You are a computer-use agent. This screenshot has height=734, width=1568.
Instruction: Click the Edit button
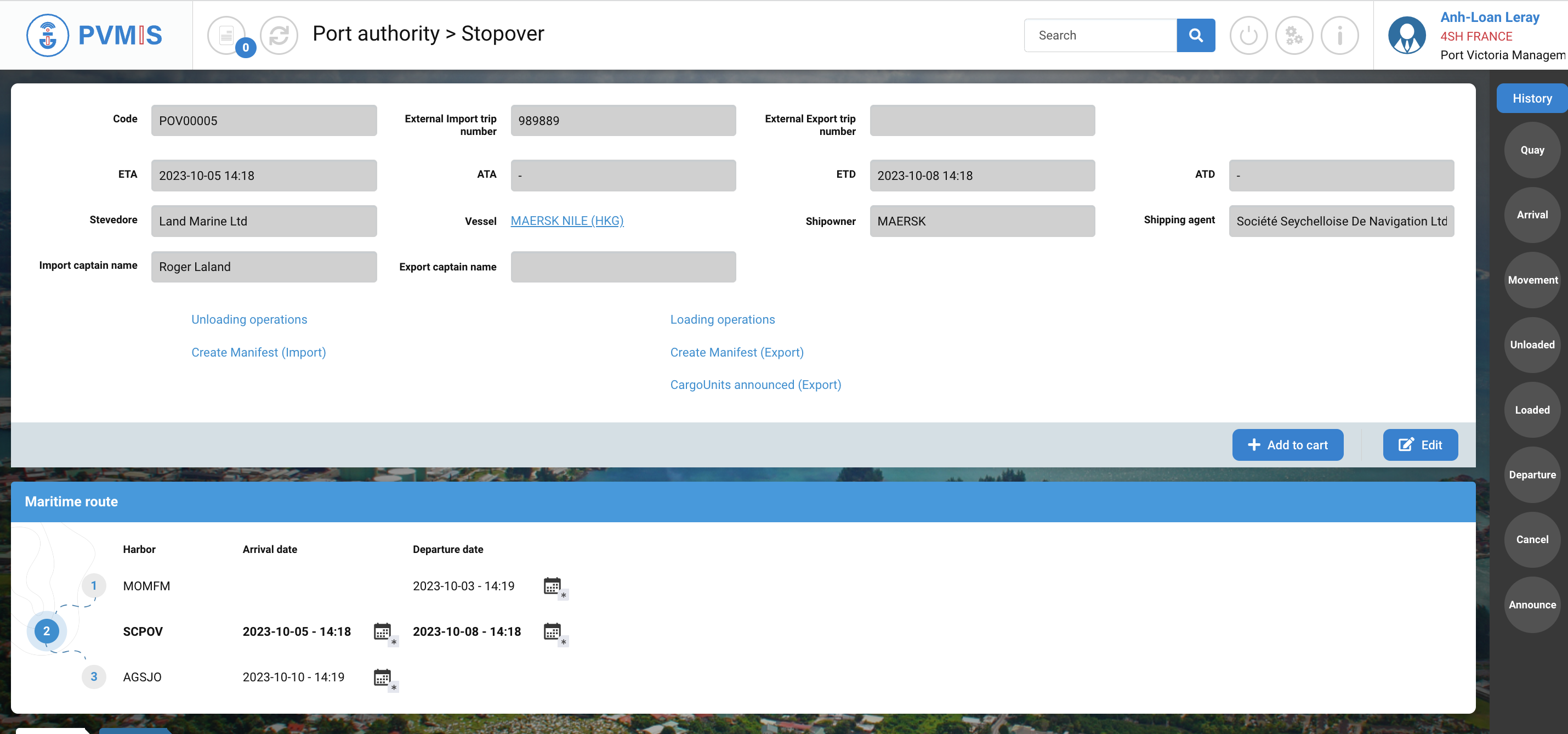1419,445
